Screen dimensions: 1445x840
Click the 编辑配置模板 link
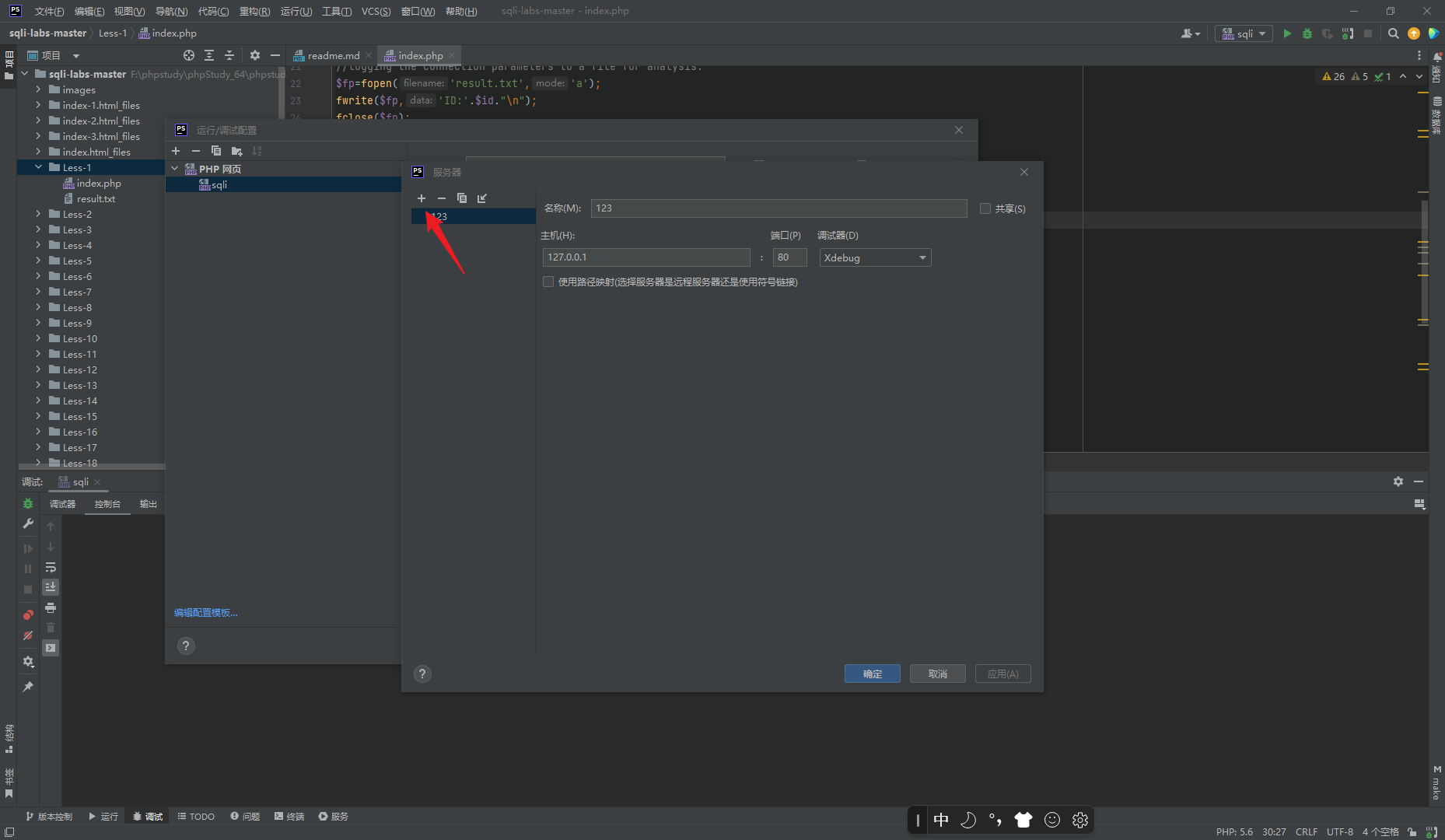coord(205,612)
